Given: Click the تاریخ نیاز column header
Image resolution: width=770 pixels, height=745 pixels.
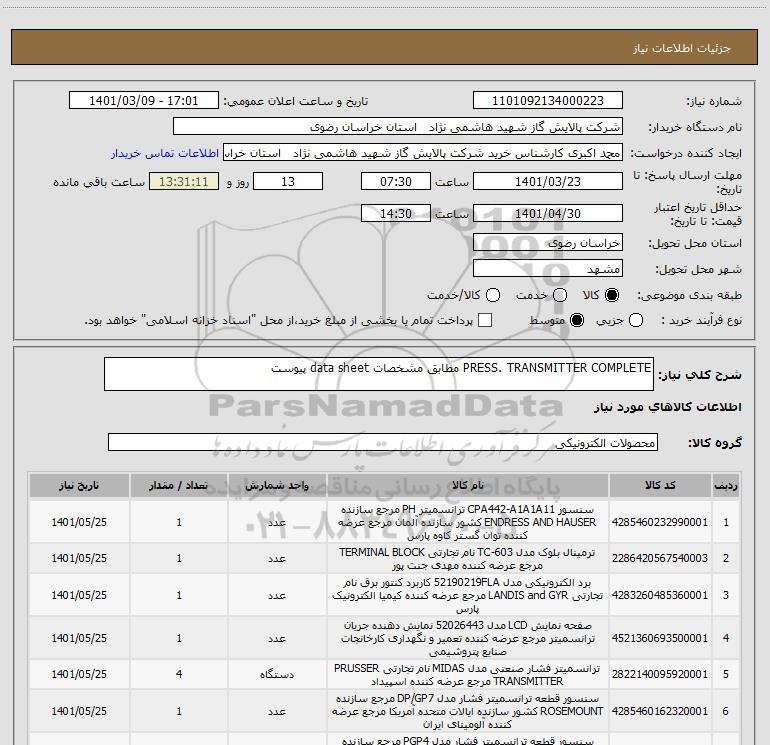Looking at the screenshot, I should (76, 485).
